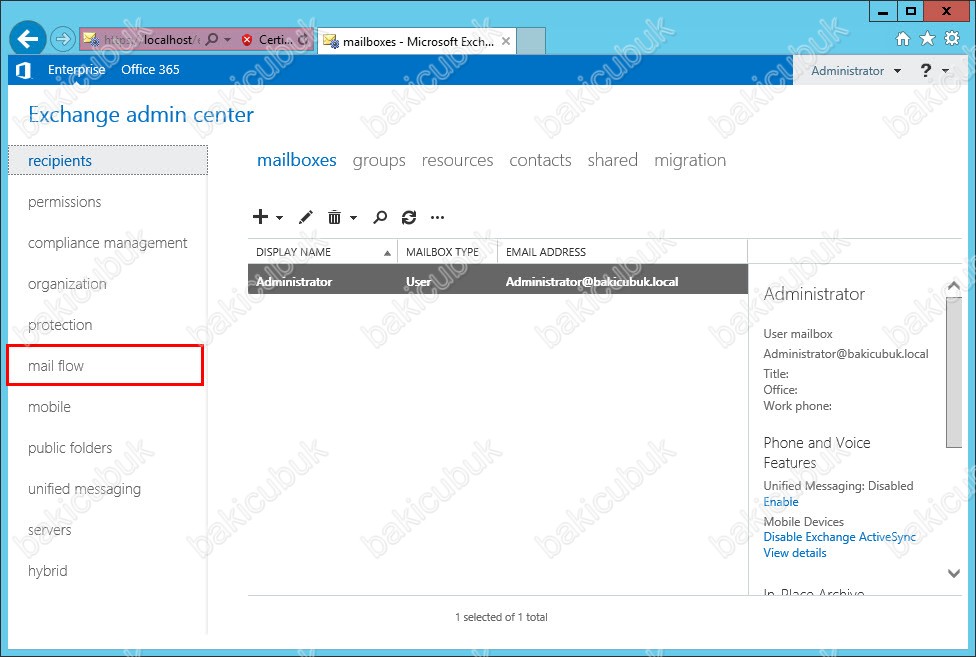Click the Refresh list icon

pyautogui.click(x=409, y=217)
